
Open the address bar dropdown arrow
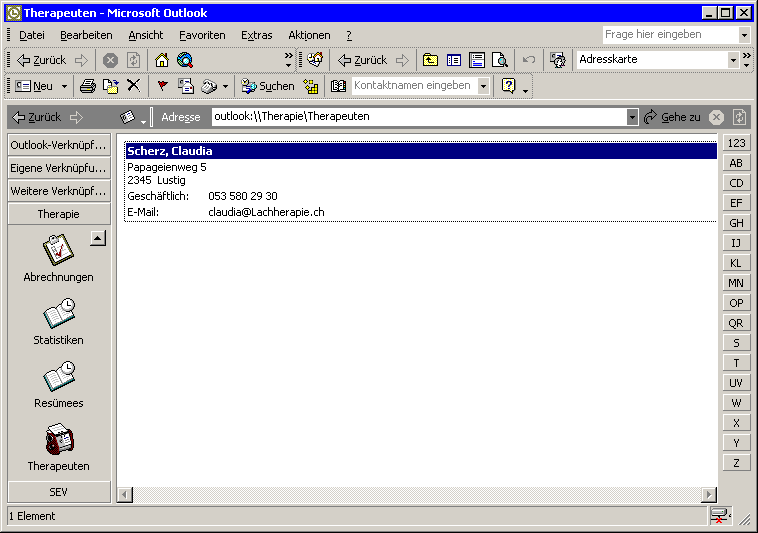pyautogui.click(x=632, y=117)
